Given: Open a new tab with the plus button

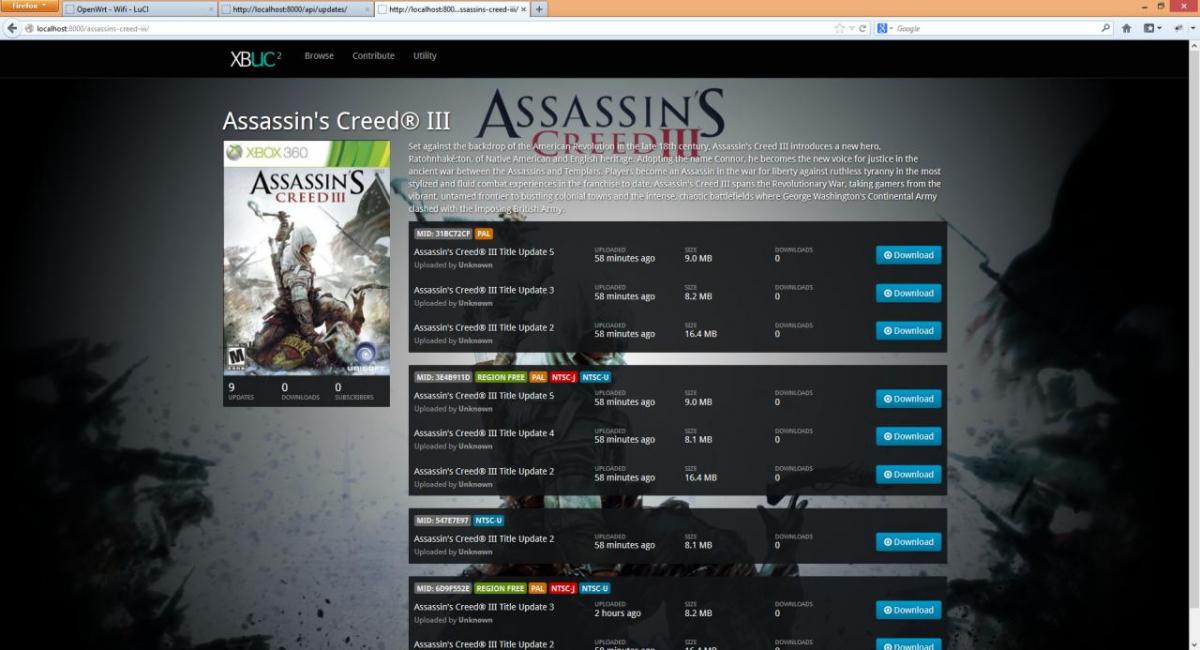Looking at the screenshot, I should click(540, 9).
